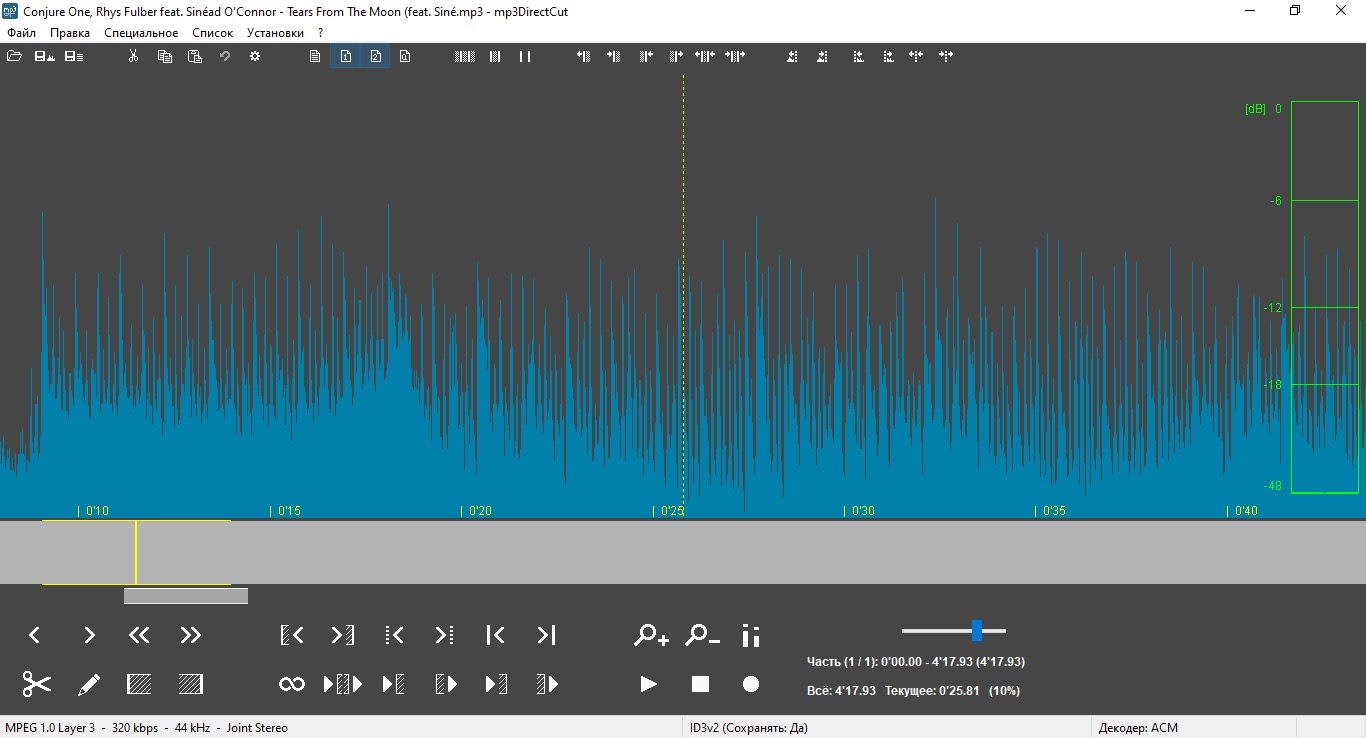This screenshot has width=1366, height=738.
Task: Open the Специальное menu
Action: 141,32
